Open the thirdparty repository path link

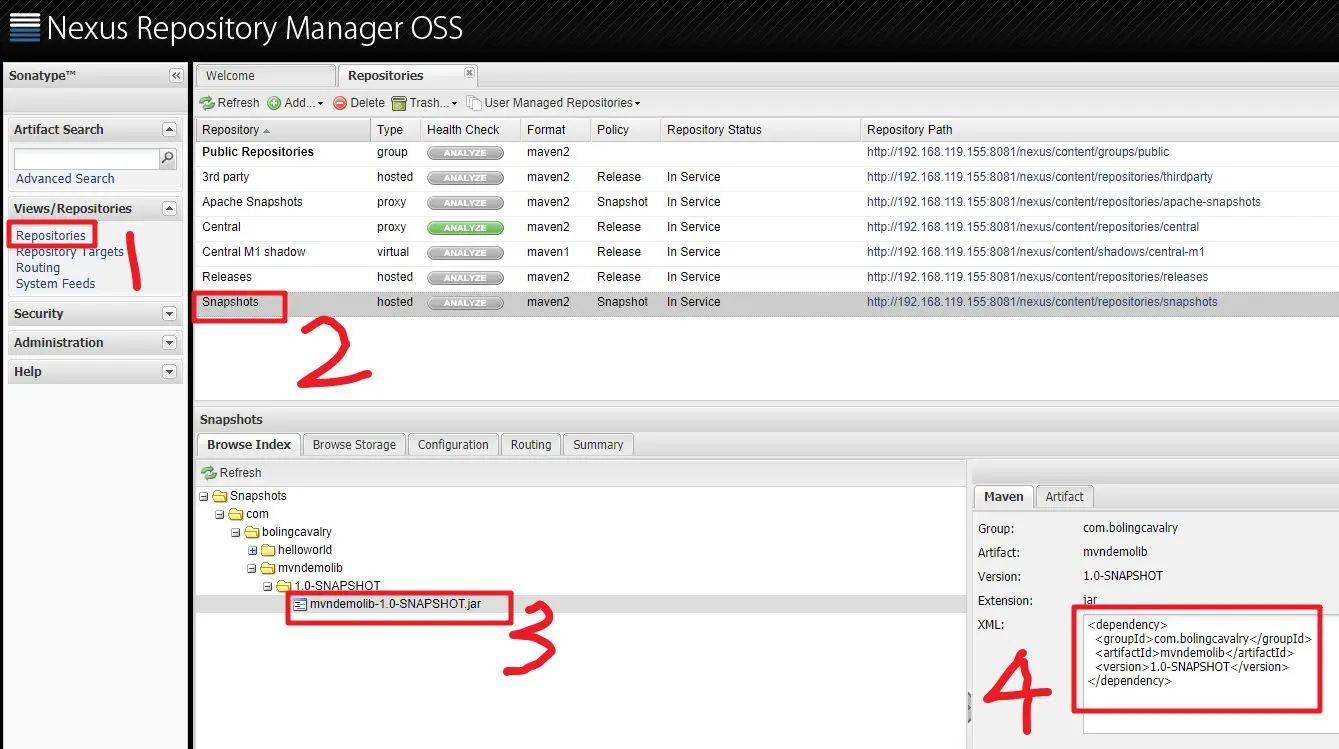coord(1040,177)
